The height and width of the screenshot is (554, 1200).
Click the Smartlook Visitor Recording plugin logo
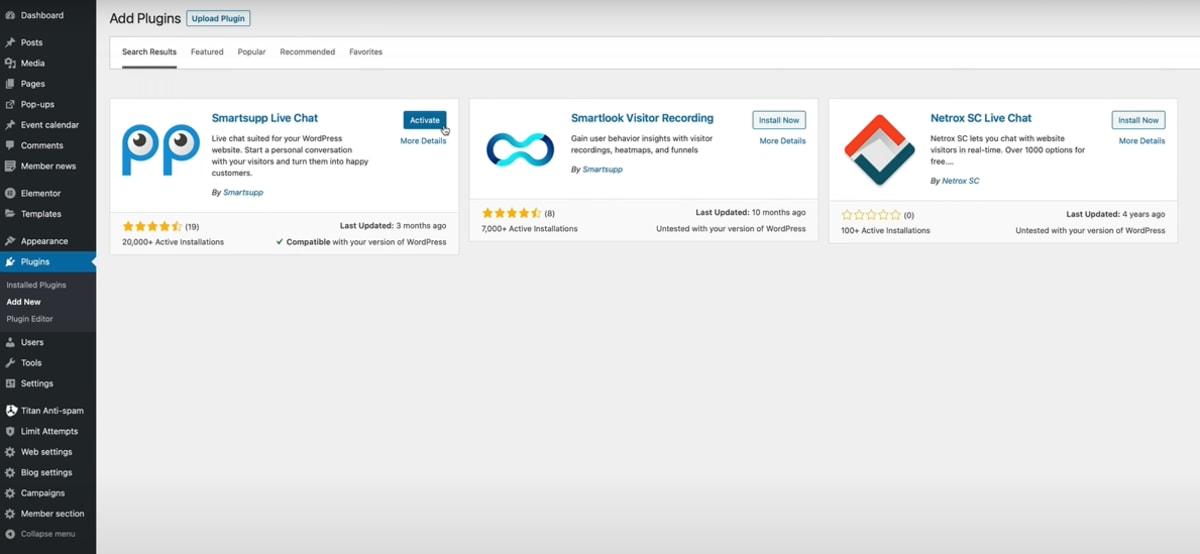(520, 150)
